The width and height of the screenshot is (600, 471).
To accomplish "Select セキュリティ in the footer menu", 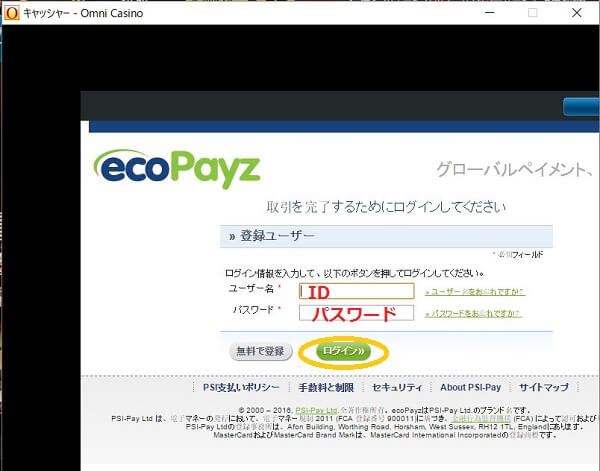I will [x=399, y=388].
